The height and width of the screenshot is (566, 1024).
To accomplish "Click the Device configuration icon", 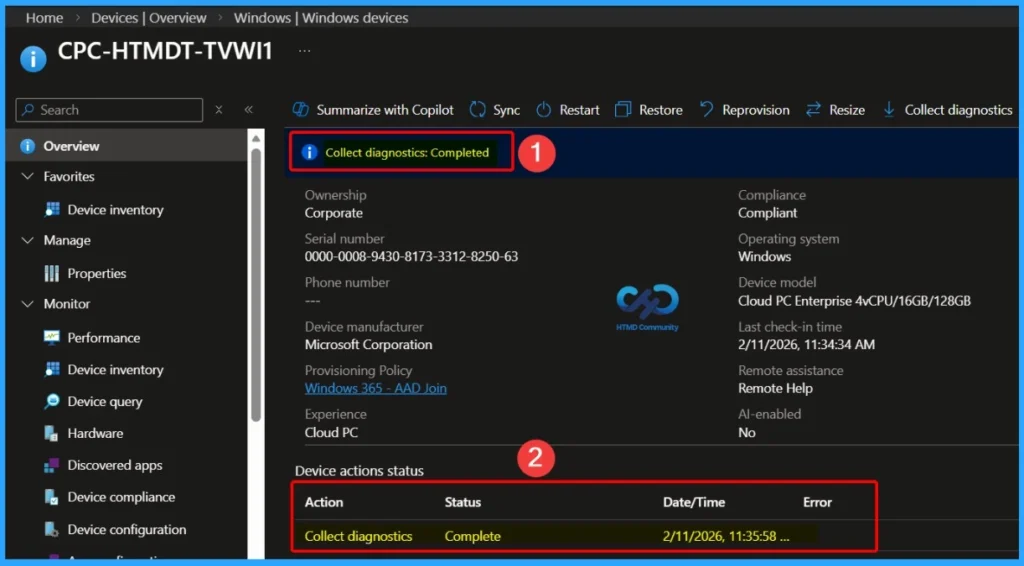I will click(x=52, y=529).
